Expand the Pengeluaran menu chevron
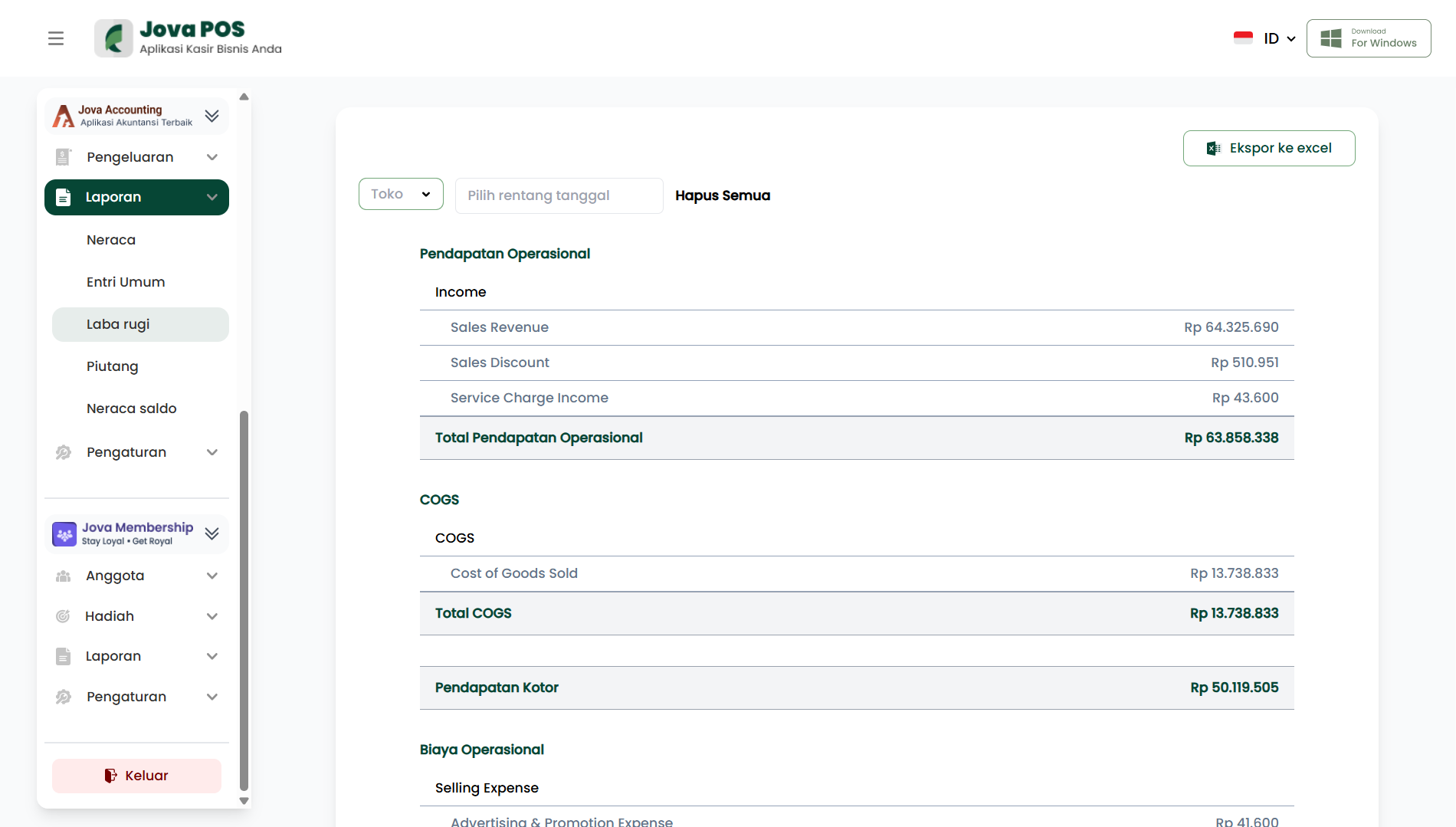Image resolution: width=1456 pixels, height=827 pixels. (x=212, y=157)
